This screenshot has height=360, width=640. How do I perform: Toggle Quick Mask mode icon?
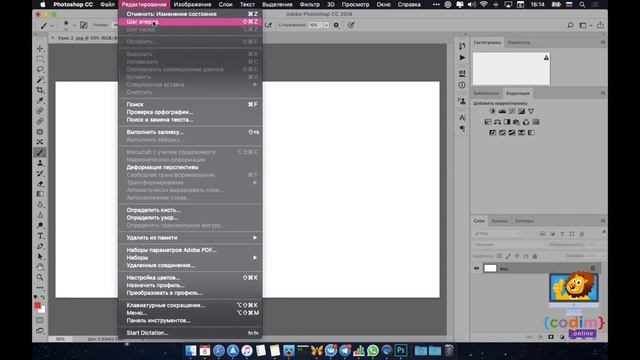click(40, 320)
